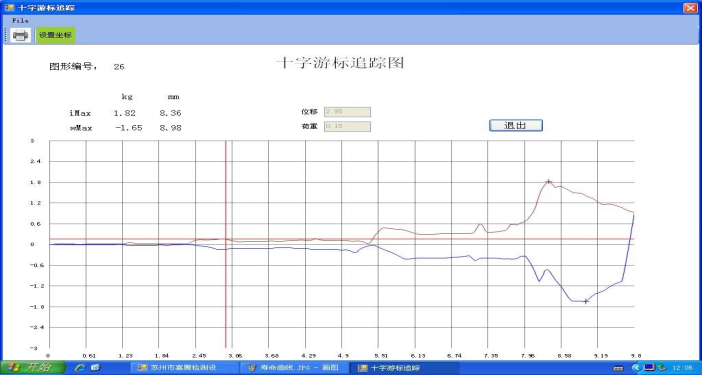703x375 pixels.
Task: Click the second quick launch icon beside Internet Explorer
Action: coord(95,368)
